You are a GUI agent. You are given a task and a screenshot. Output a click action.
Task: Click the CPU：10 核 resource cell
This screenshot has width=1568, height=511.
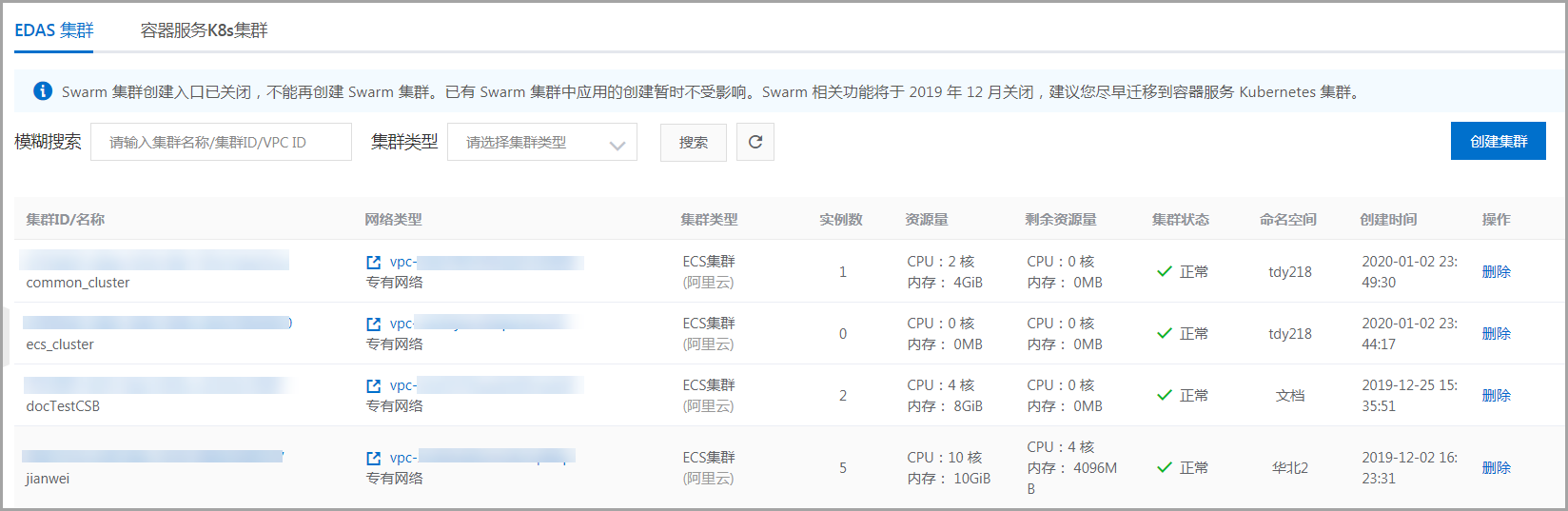[x=945, y=458]
